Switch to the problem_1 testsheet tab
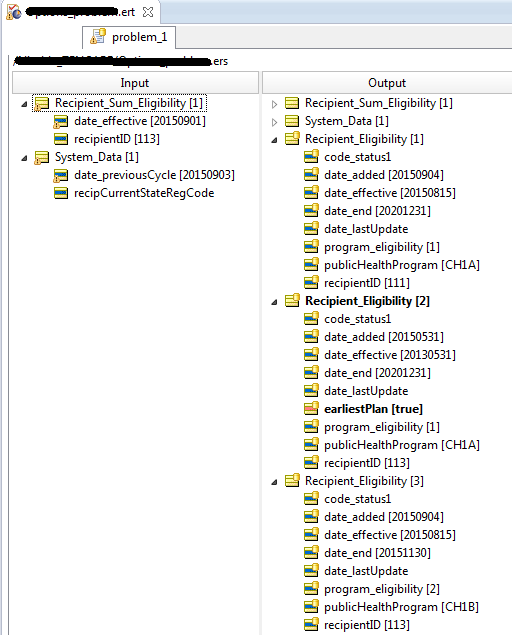 click(x=129, y=37)
